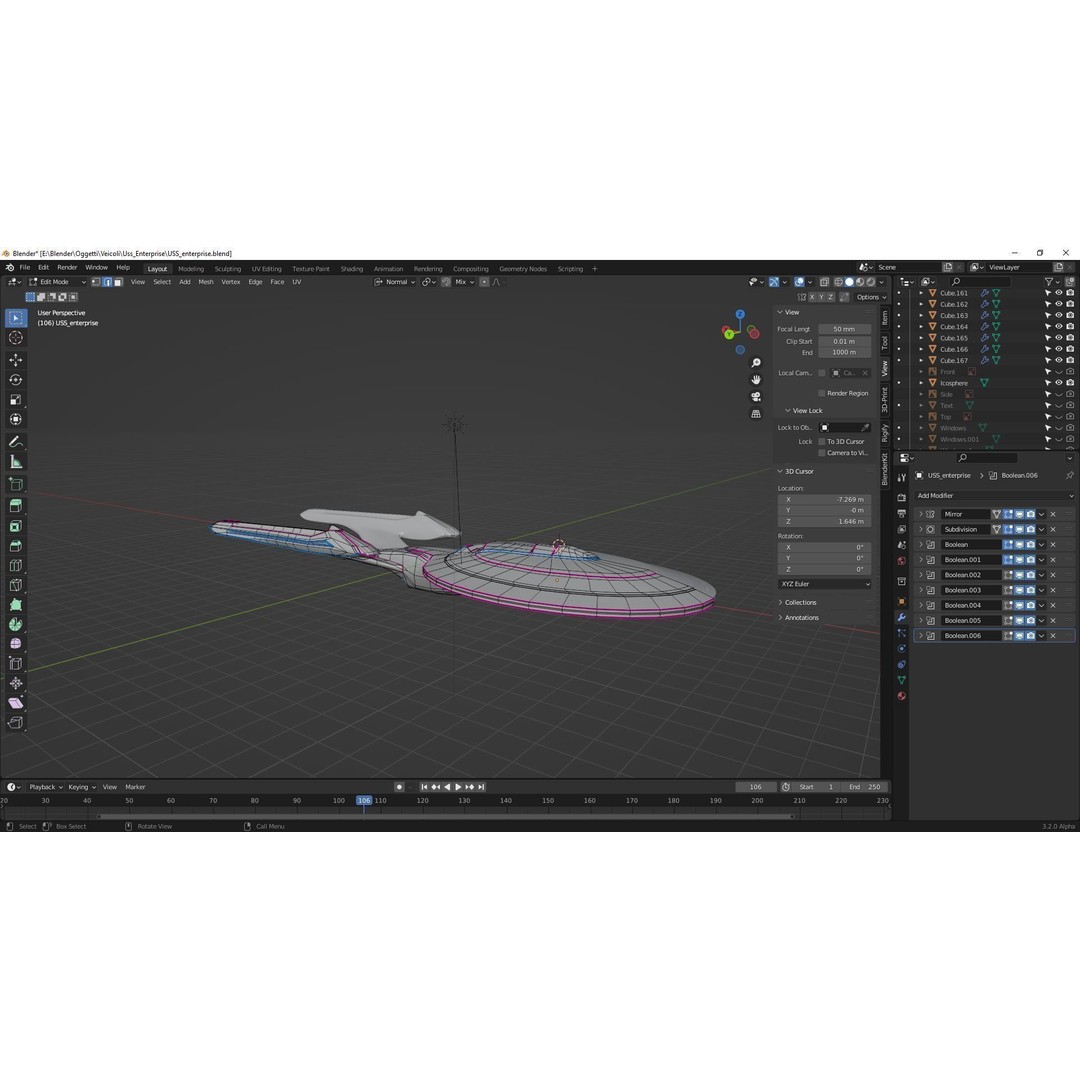Switch perspective/orthographic grid icon
The height and width of the screenshot is (1080, 1080).
[756, 414]
